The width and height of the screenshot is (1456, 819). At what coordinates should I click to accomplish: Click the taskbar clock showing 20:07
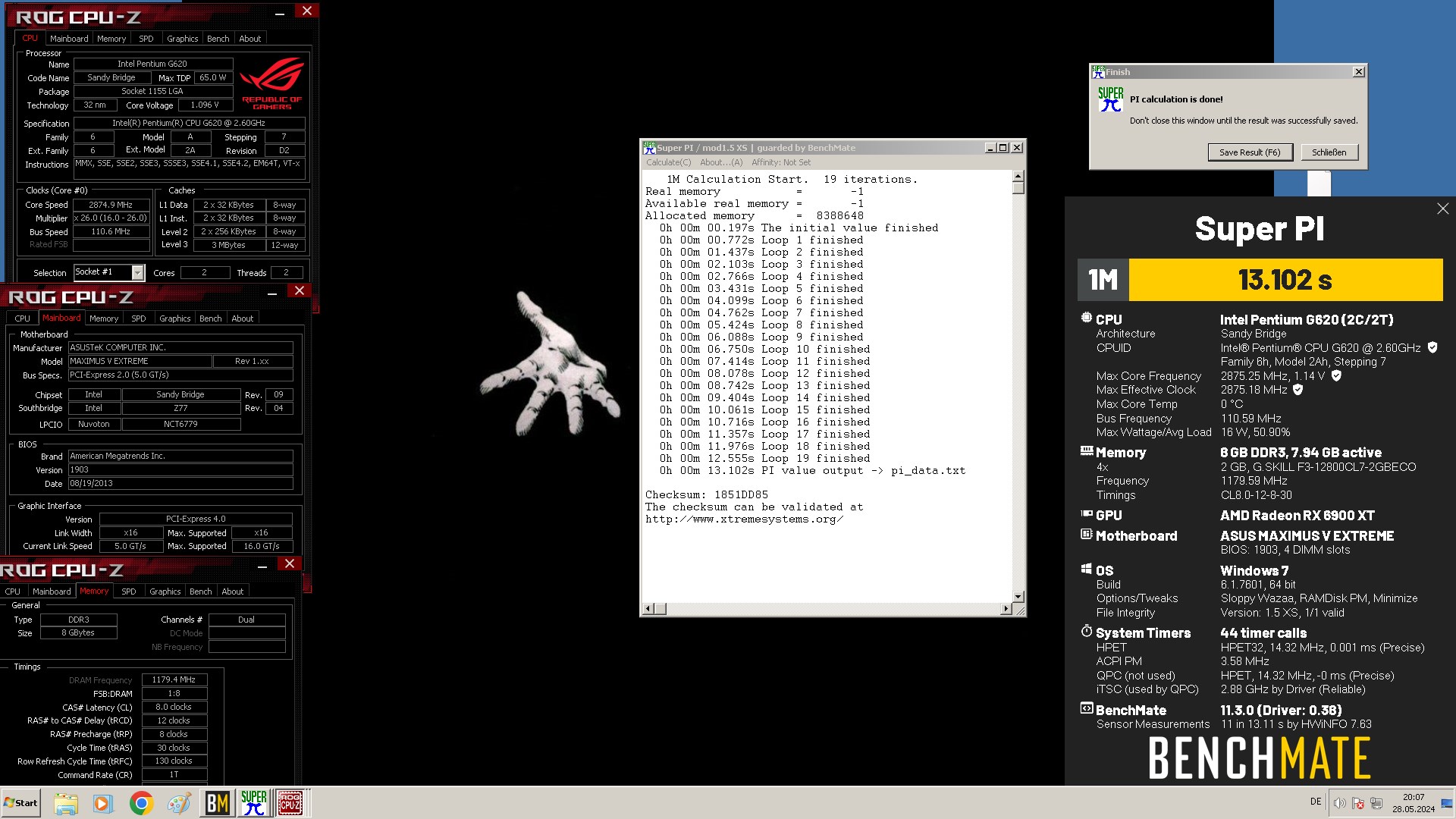pos(1414,797)
